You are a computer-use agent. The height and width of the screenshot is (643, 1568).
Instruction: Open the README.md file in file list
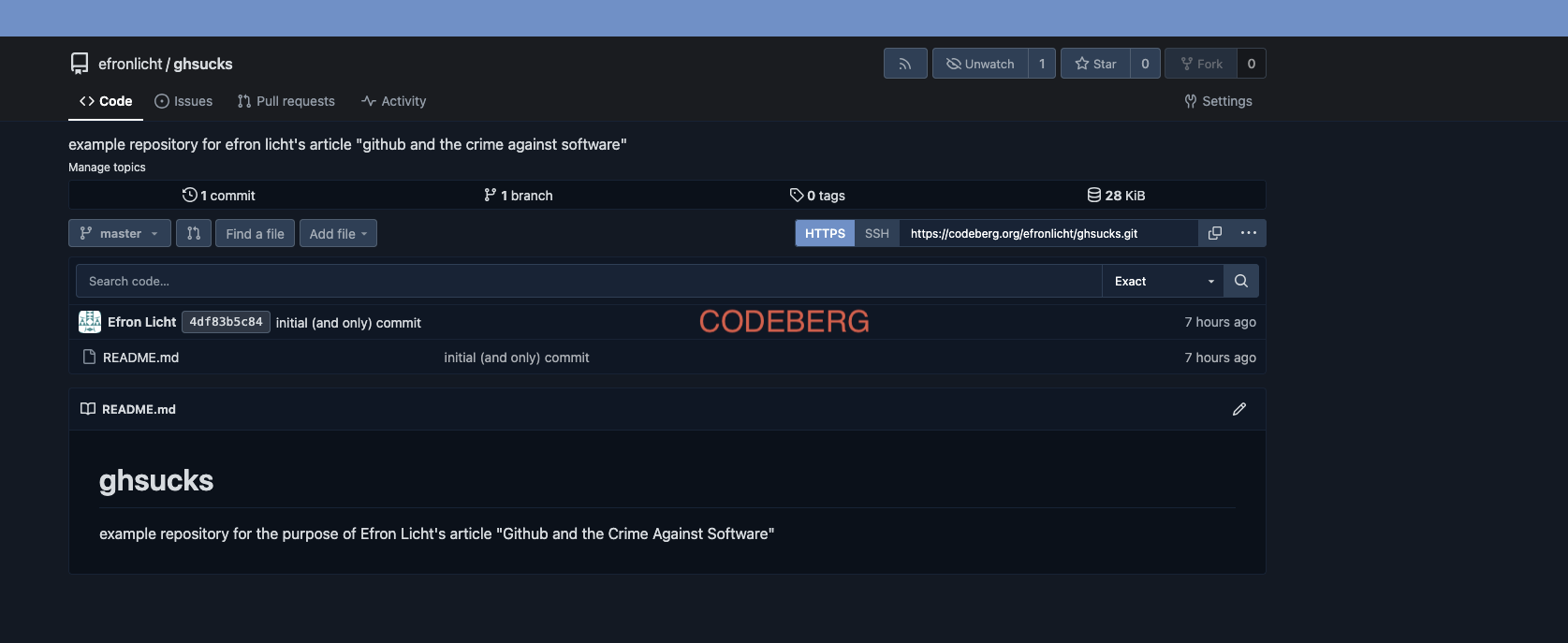coord(140,358)
